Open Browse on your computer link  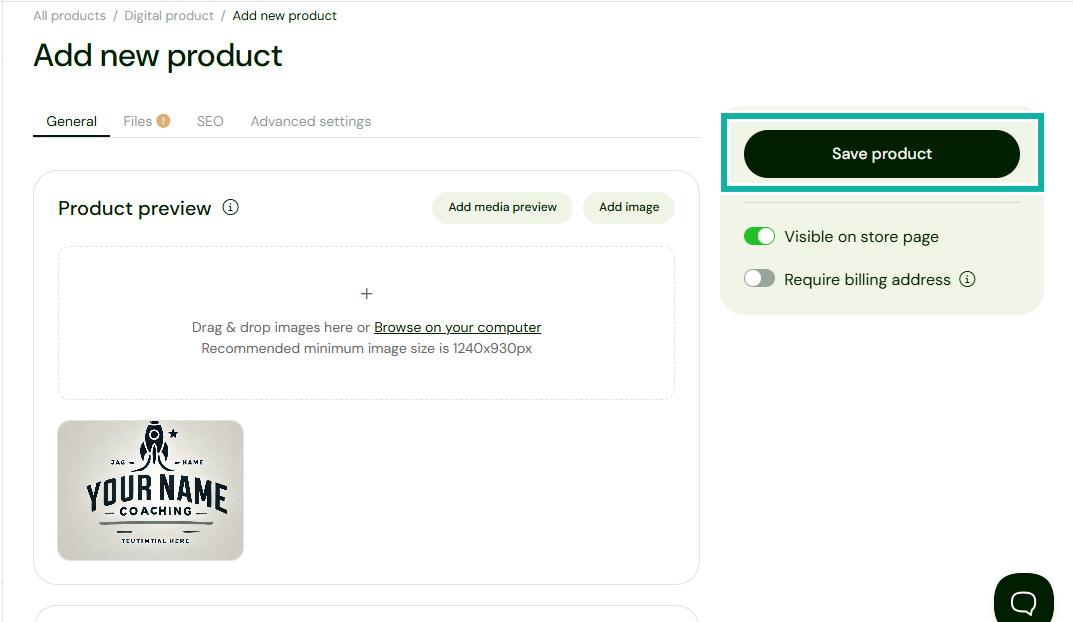tap(457, 327)
